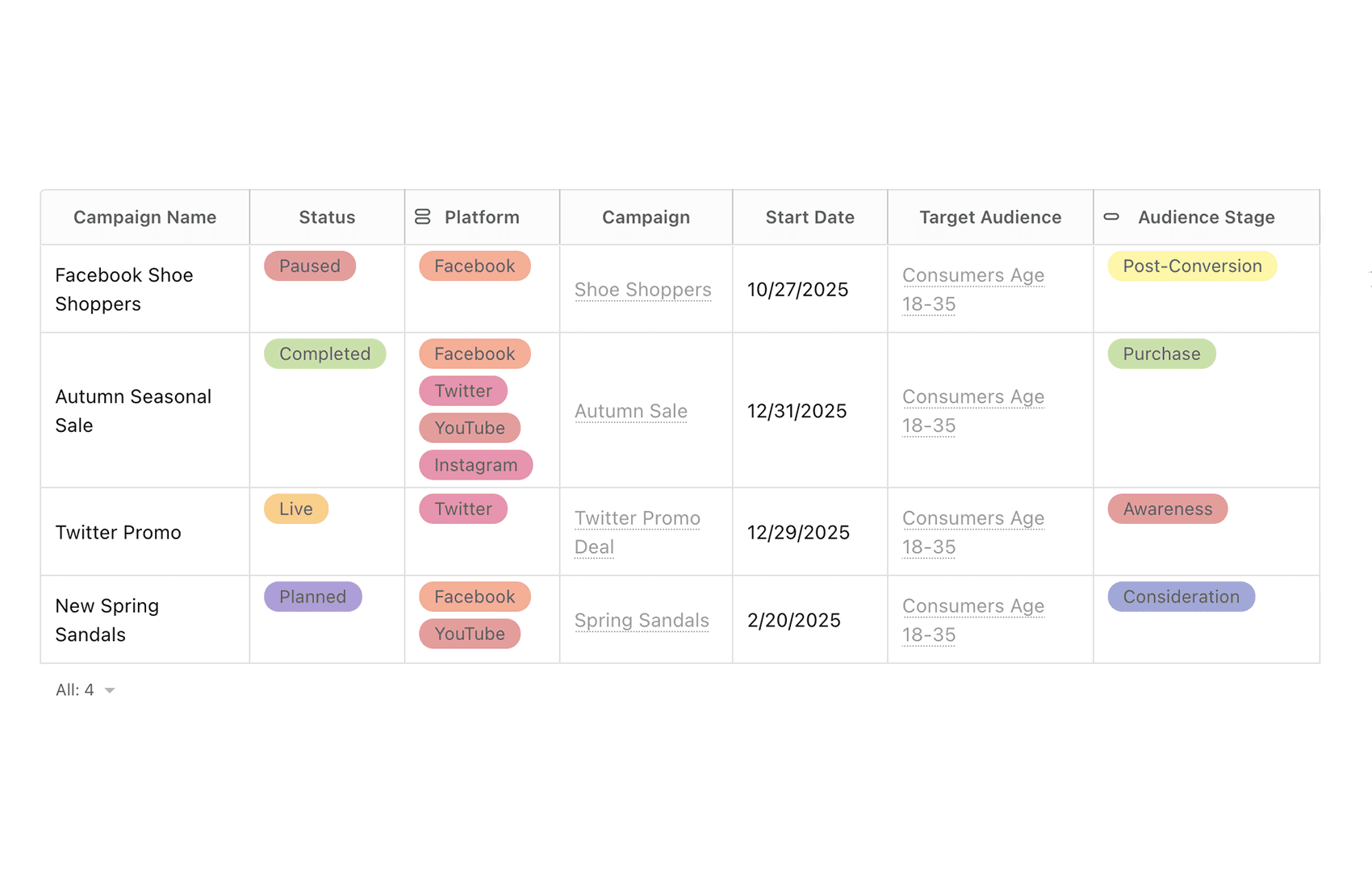
Task: Click the Awareness audience stage tag
Action: pyautogui.click(x=1167, y=509)
